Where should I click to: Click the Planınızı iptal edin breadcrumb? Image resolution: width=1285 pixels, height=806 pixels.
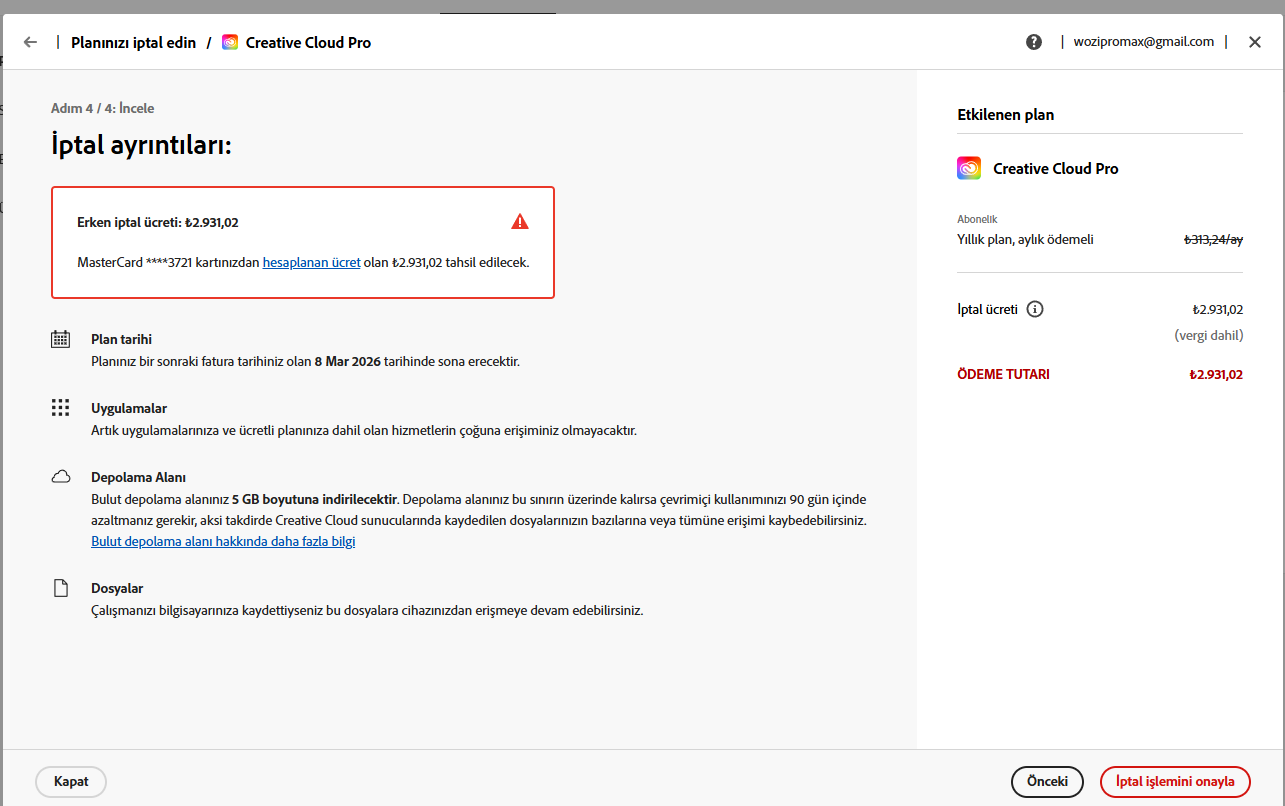(133, 43)
